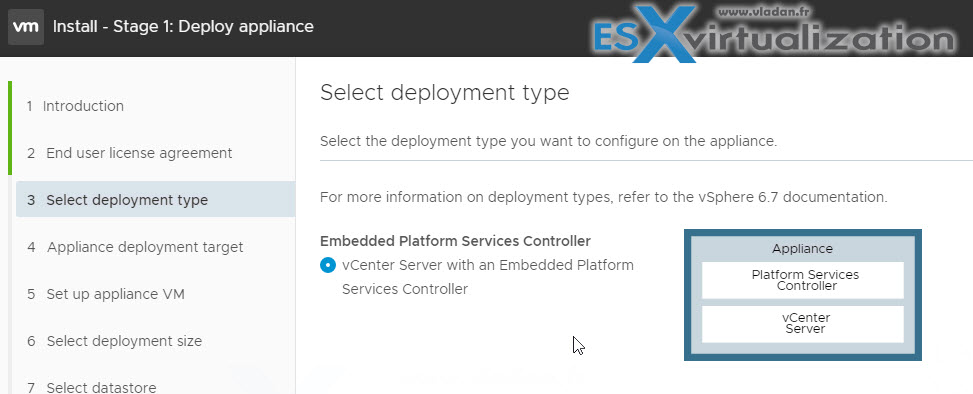This screenshot has width=973, height=394.
Task: Open step 5 Set up appliance VM
Action: click(105, 293)
